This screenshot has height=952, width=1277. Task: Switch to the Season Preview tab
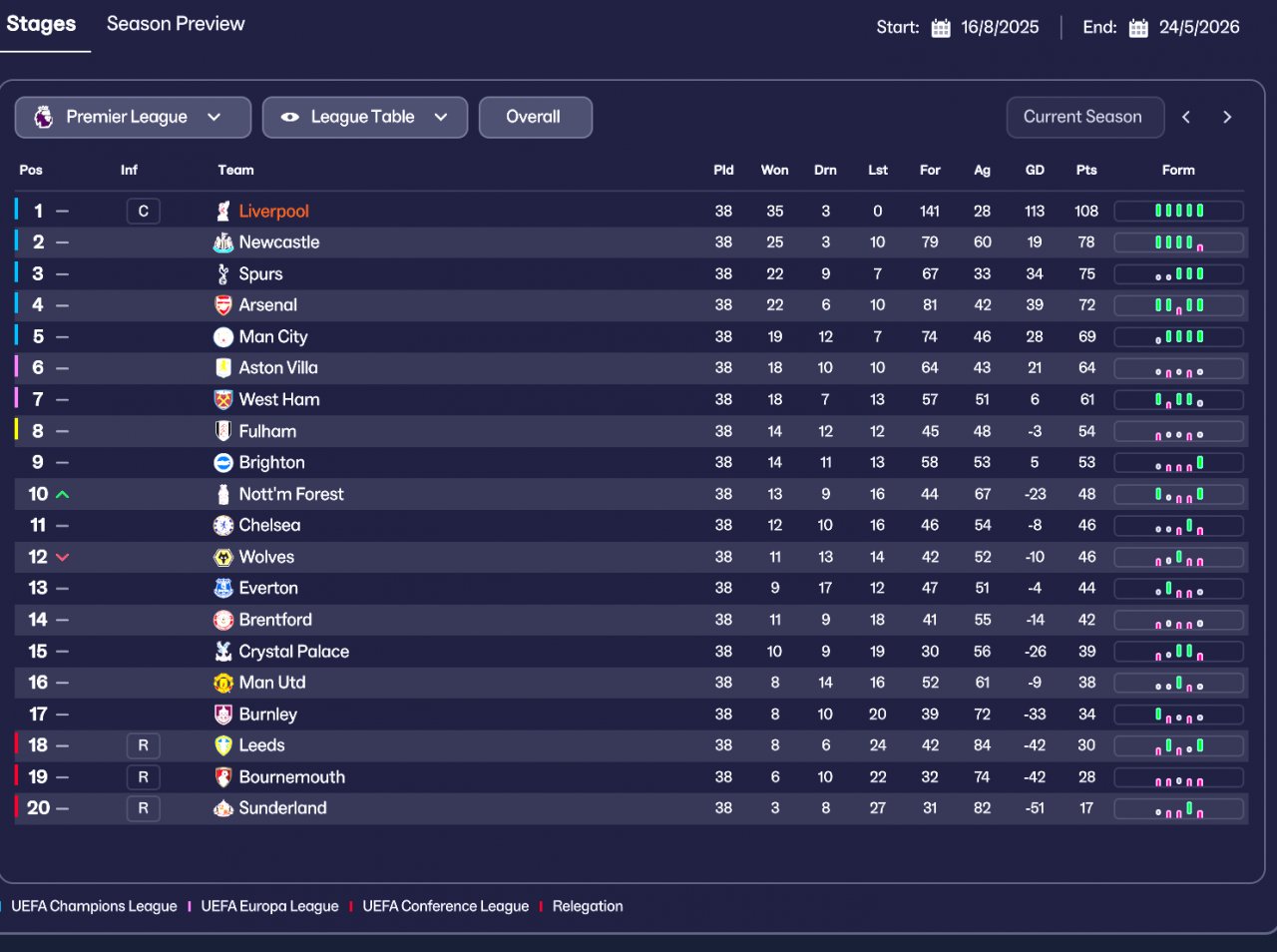tap(176, 24)
